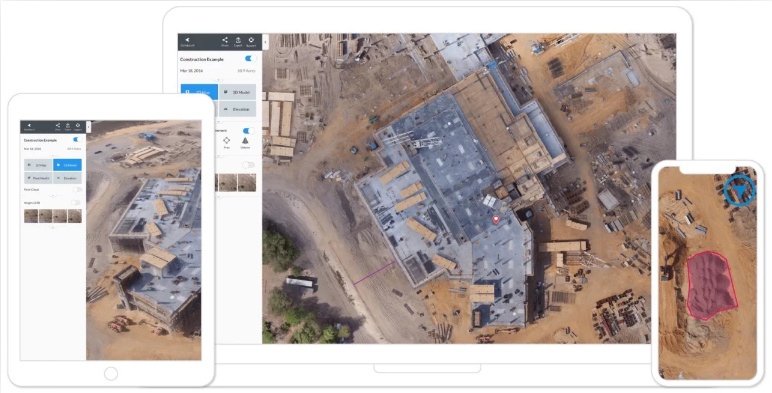Switch to Elevation view on laptop

click(x=238, y=109)
